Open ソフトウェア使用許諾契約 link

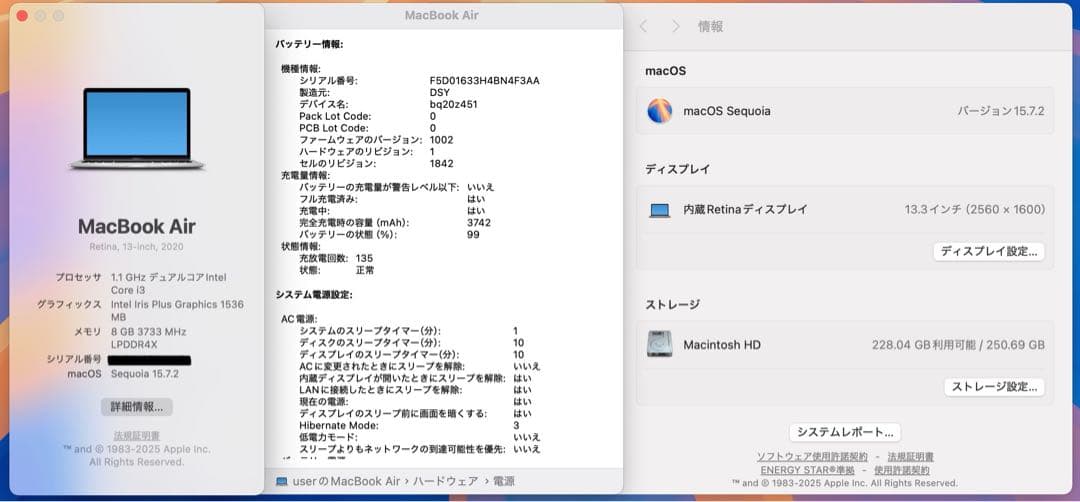(x=811, y=457)
